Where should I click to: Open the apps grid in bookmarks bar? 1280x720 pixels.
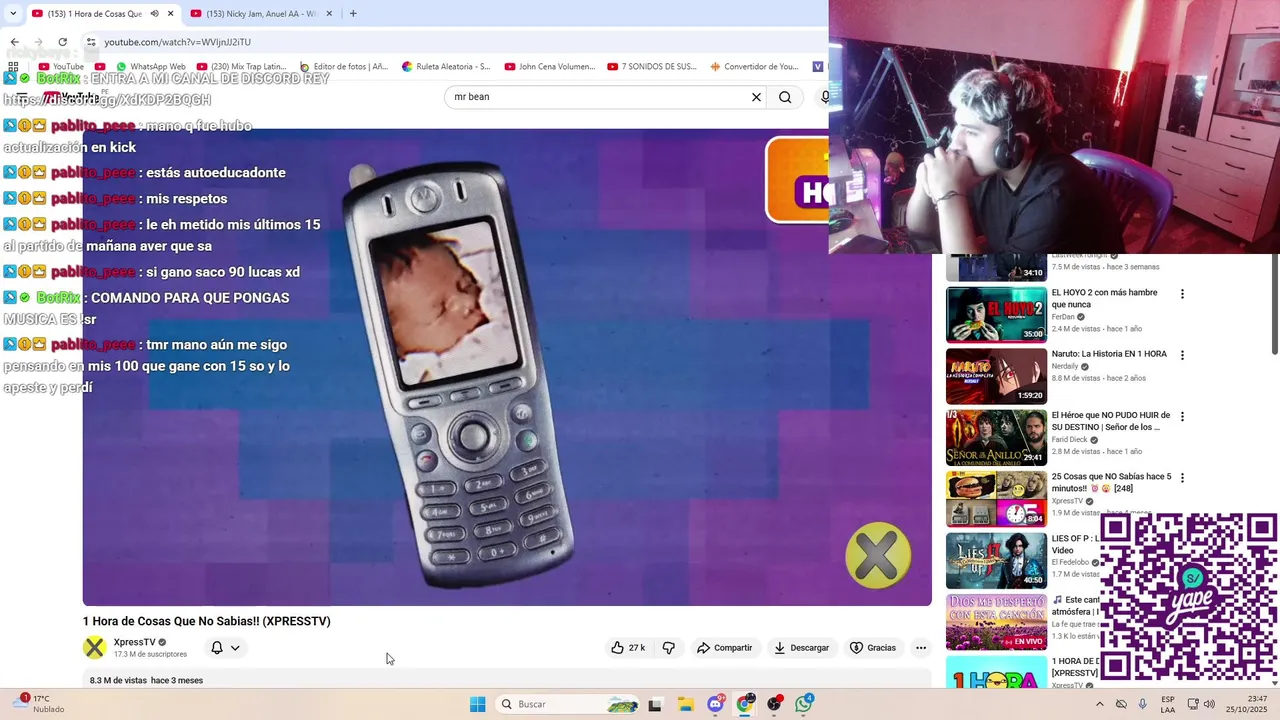coord(13,67)
